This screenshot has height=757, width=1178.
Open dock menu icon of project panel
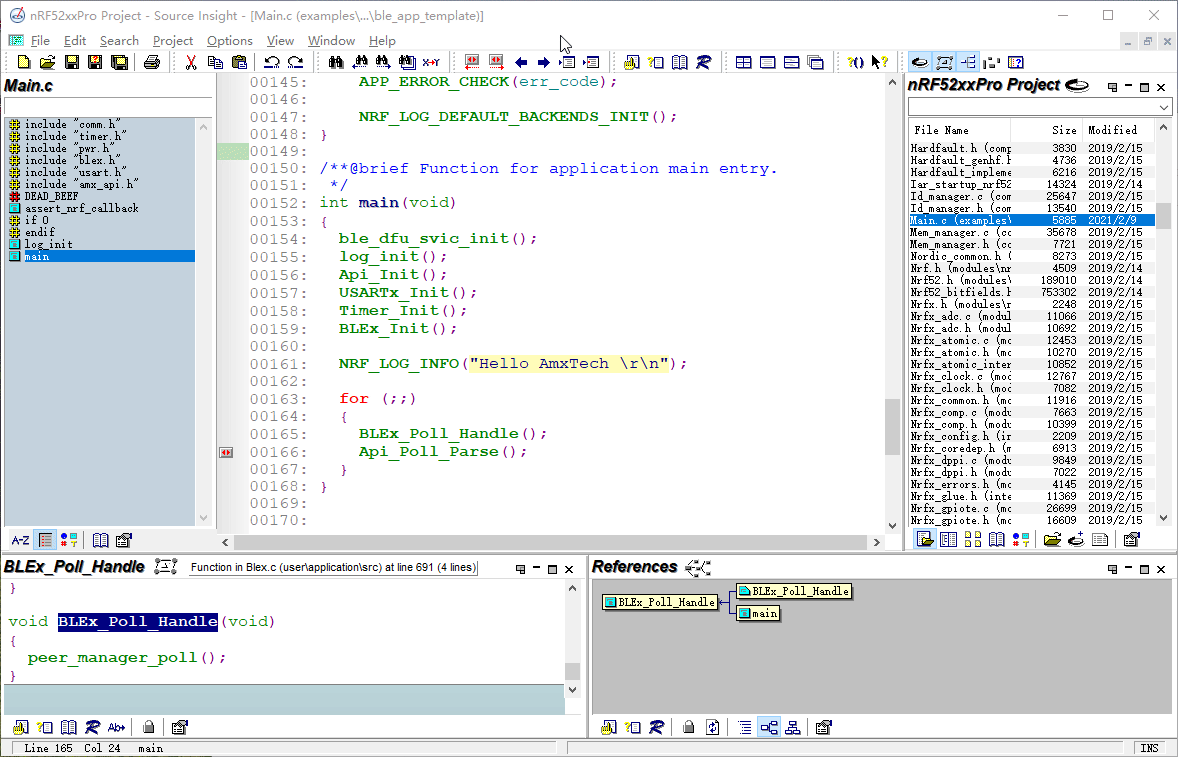click(x=1113, y=87)
